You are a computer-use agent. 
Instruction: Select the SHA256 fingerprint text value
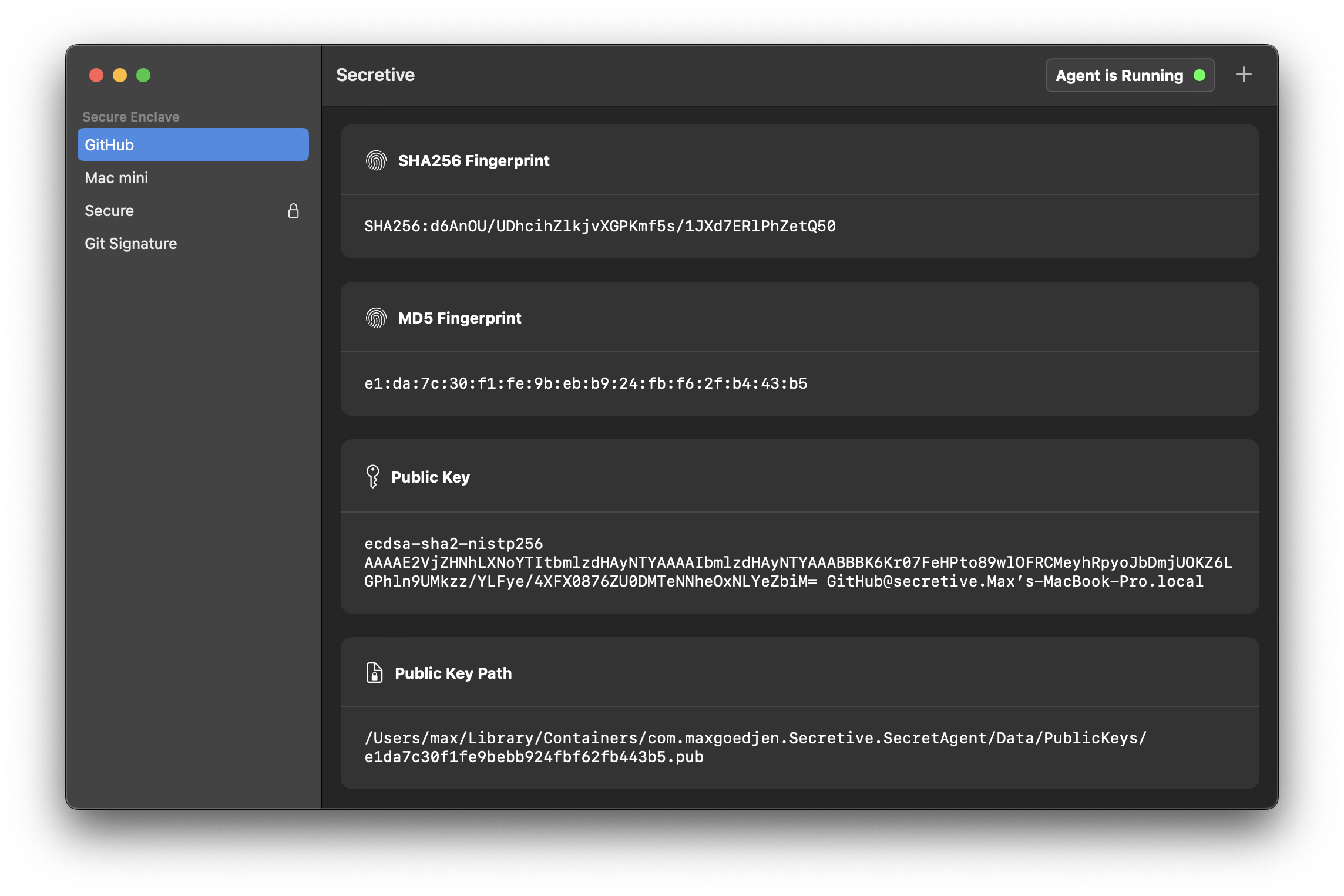(x=600, y=225)
